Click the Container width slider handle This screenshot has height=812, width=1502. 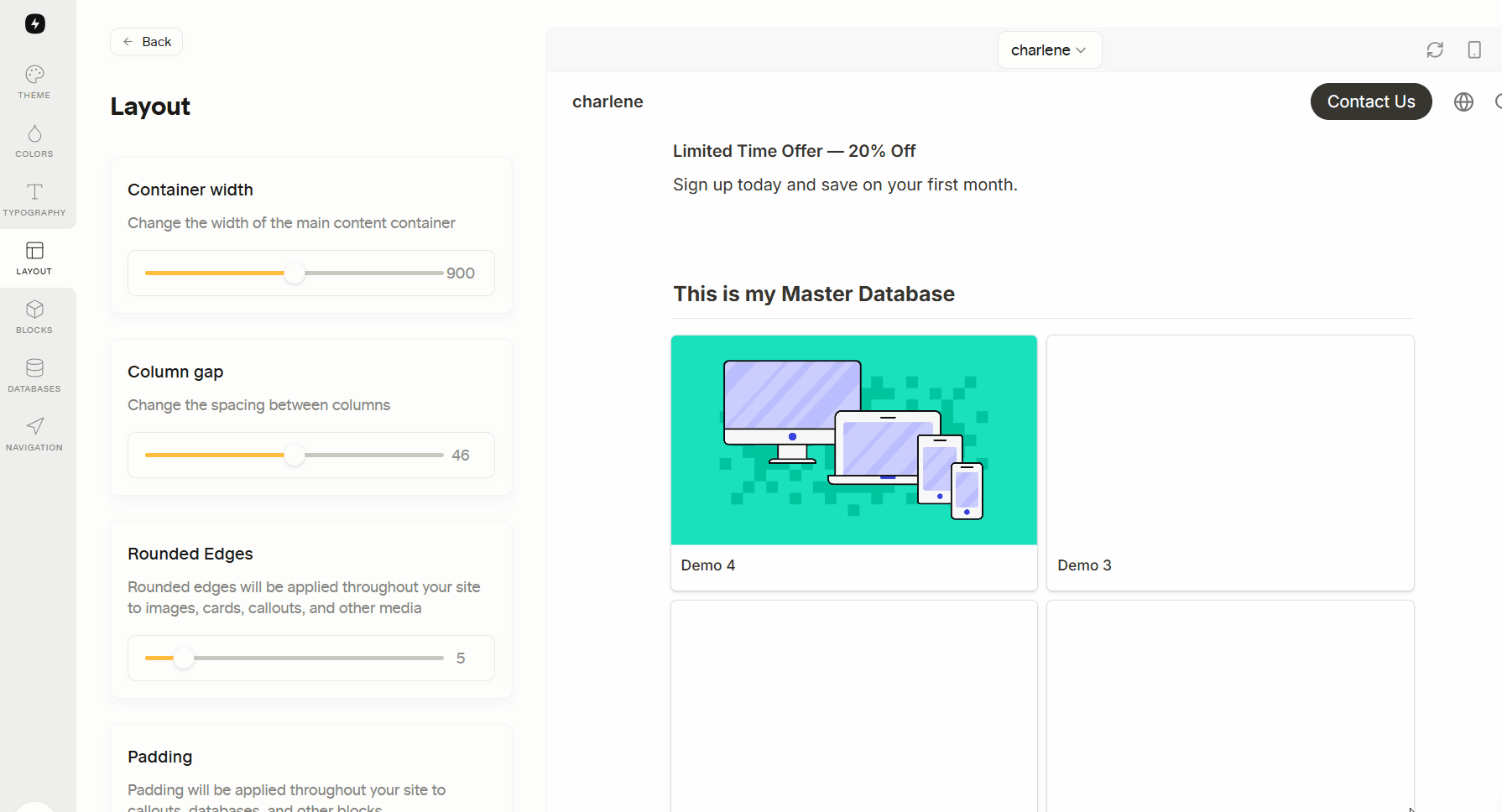point(295,273)
